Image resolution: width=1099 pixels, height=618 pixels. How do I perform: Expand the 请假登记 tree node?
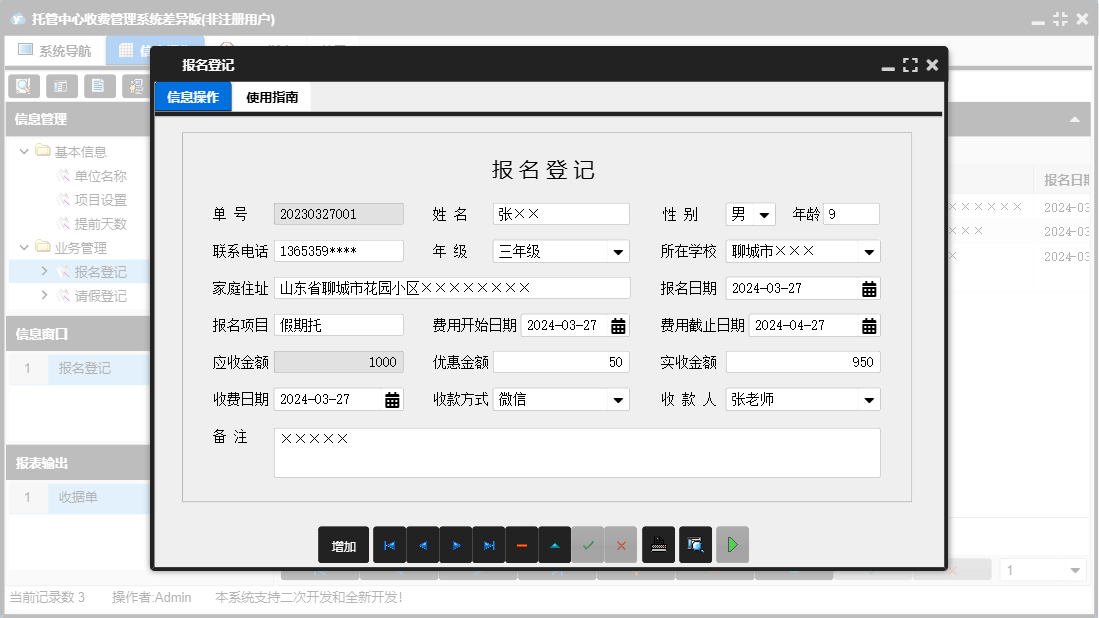click(x=45, y=296)
